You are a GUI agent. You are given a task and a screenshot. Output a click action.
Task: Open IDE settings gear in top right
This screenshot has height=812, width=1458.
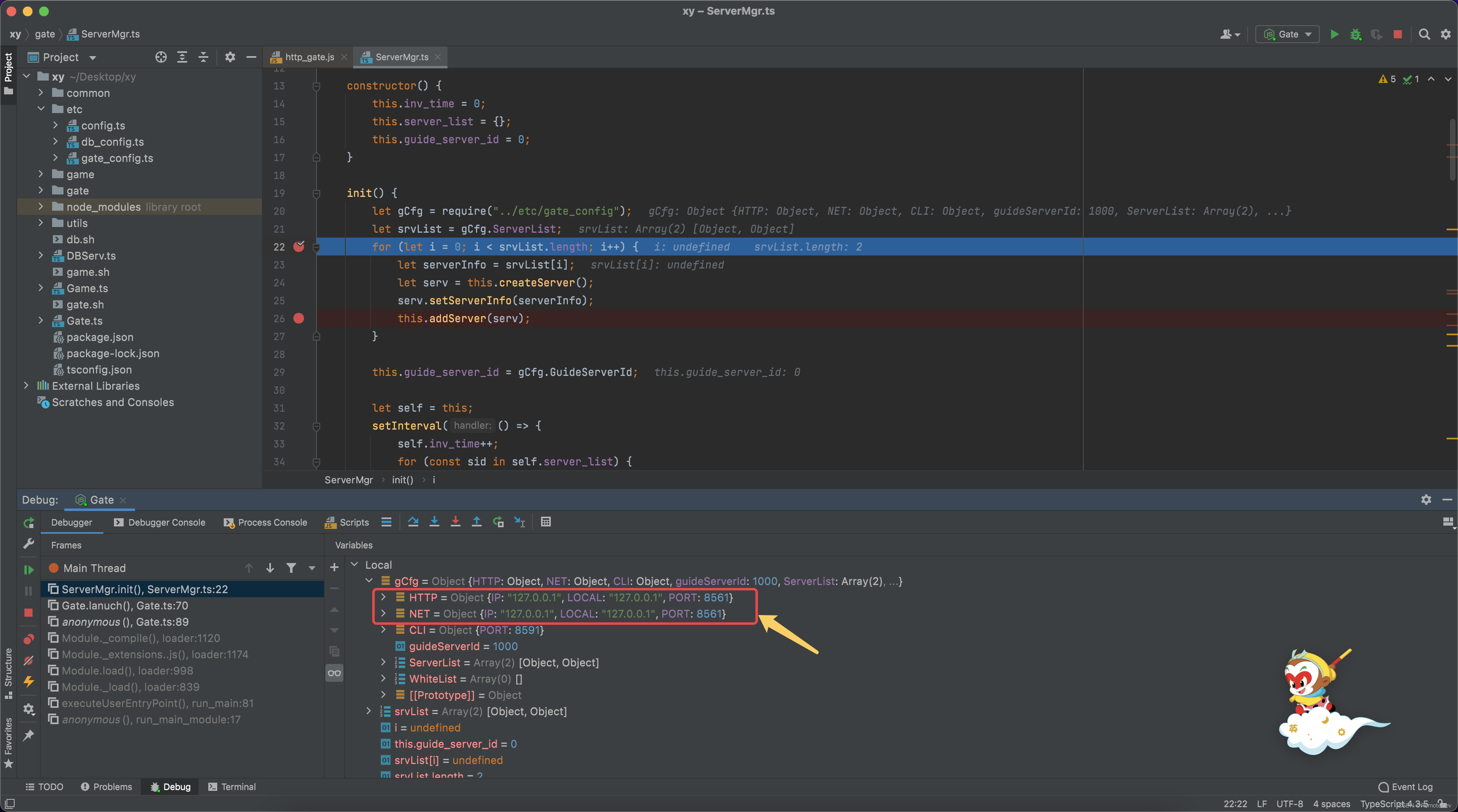1445,34
